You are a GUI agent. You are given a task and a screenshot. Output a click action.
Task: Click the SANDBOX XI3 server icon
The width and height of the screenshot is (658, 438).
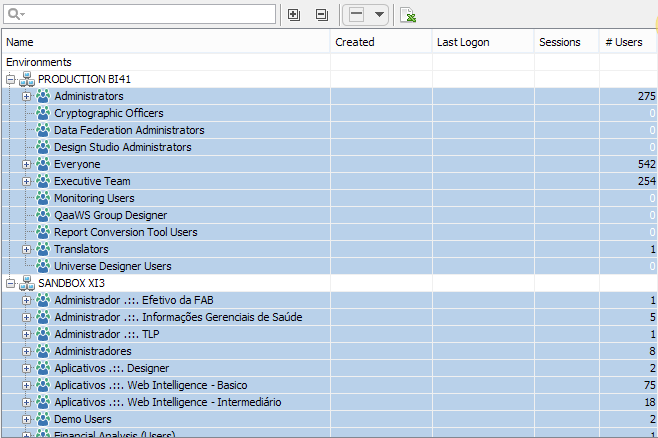pos(27,283)
